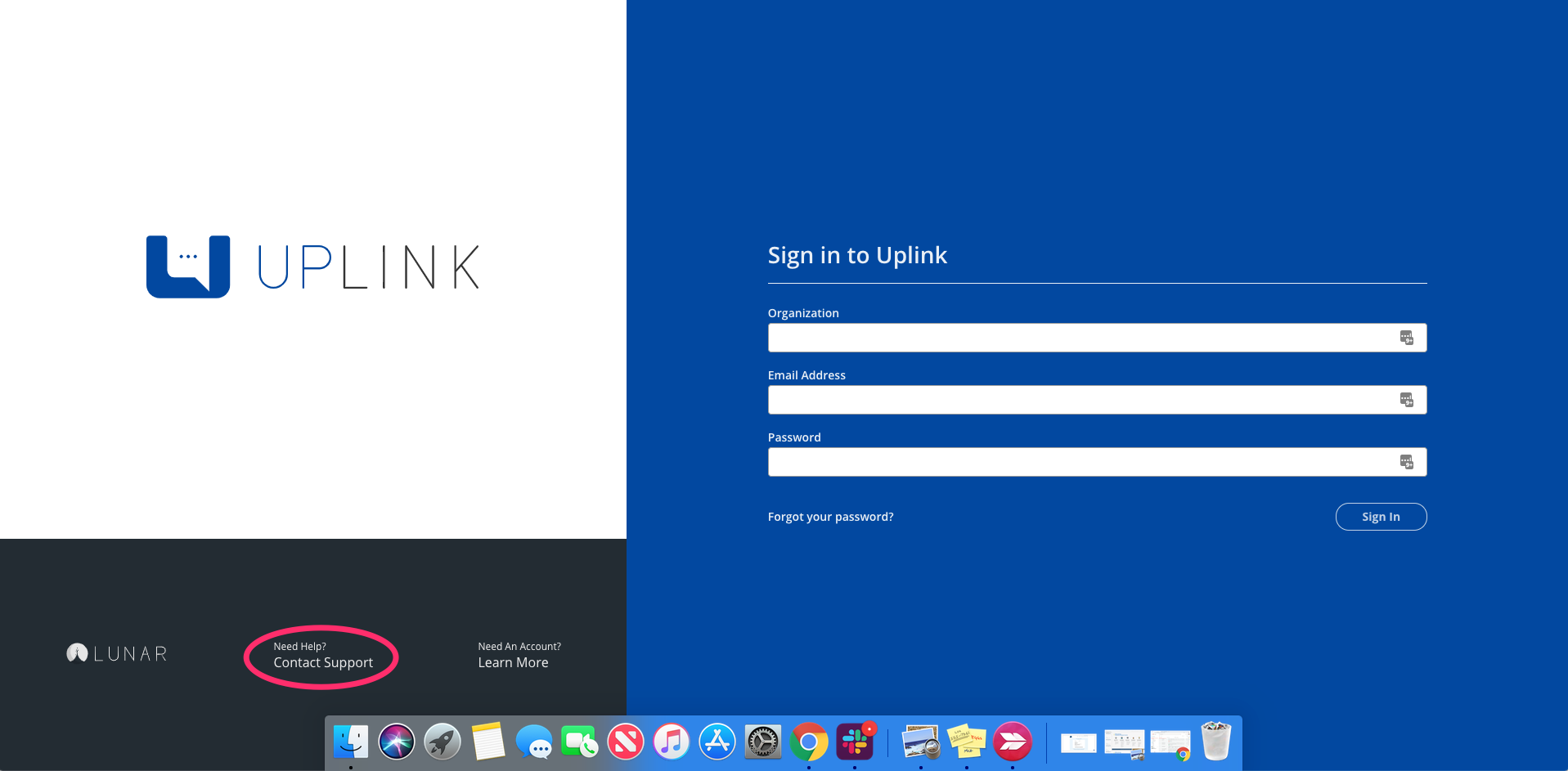
Task: Open Messages from the dock
Action: click(x=534, y=742)
